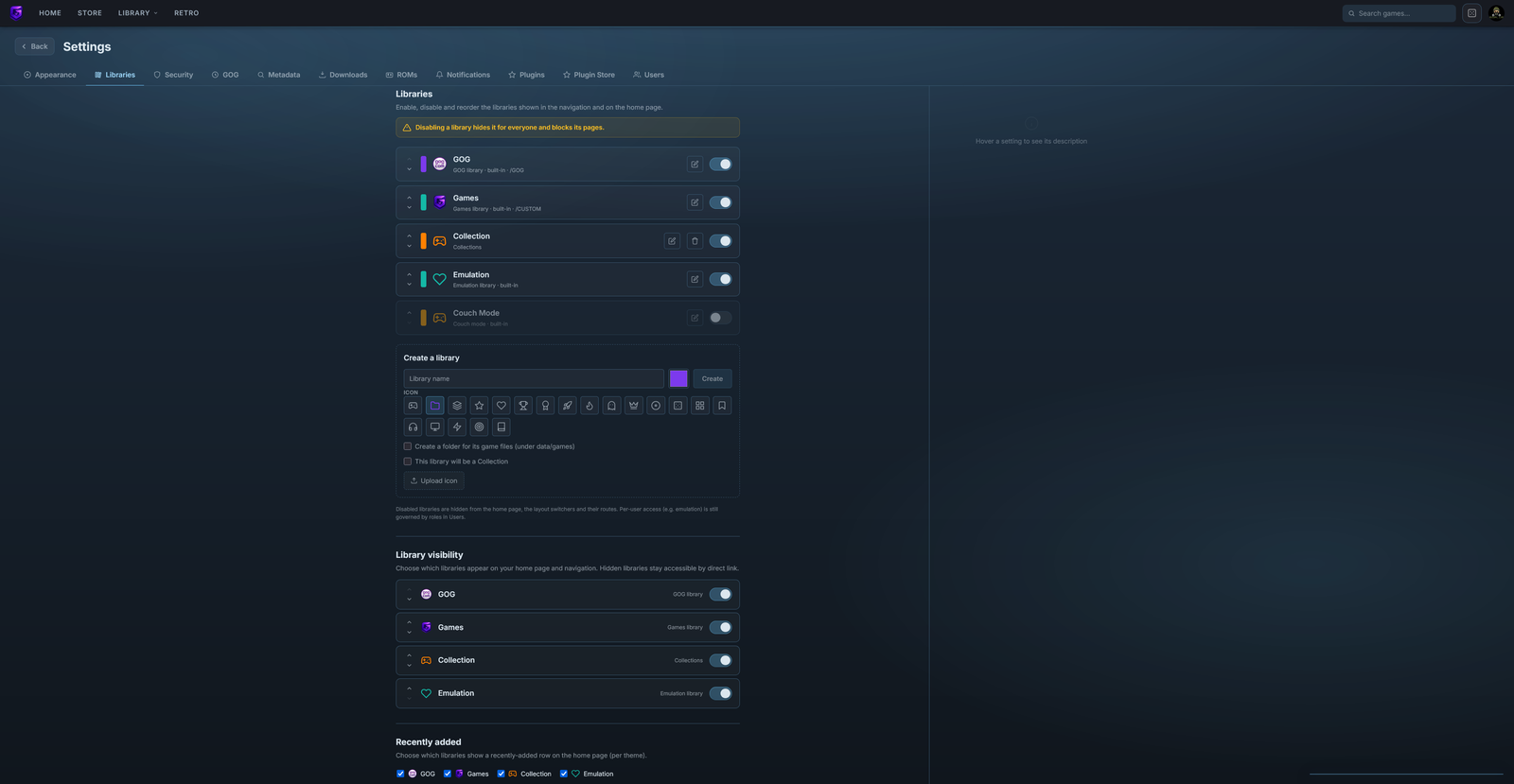
Task: Open the Metadata tab
Action: 279,75
